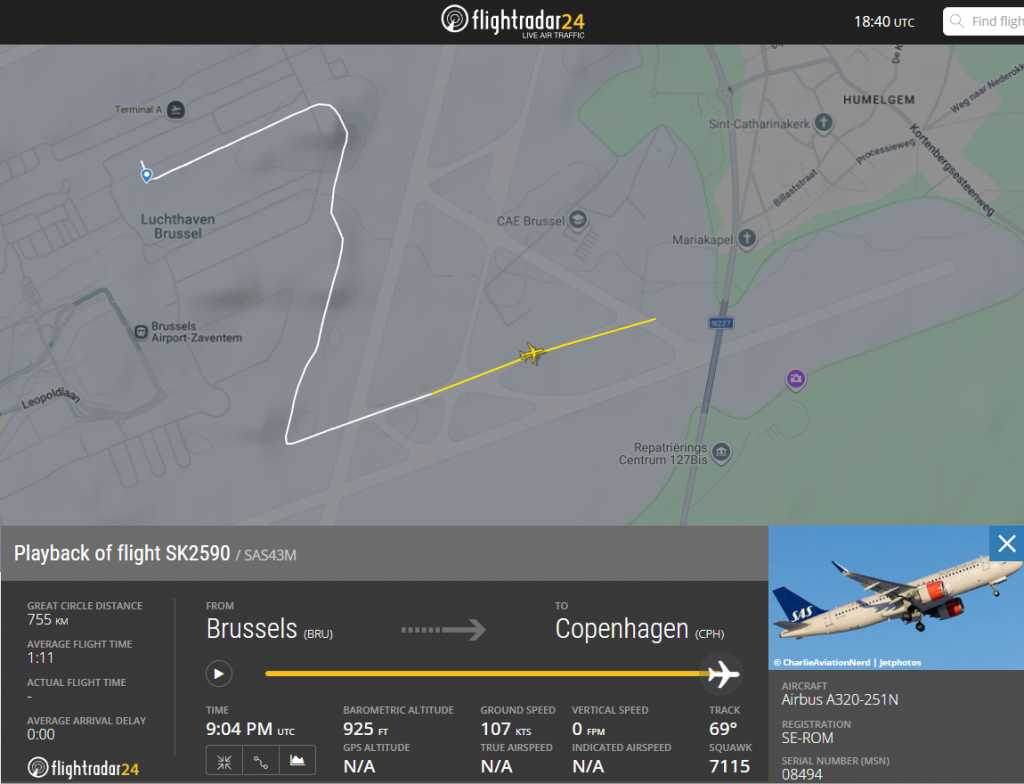Click the Sint-Catharinakerk map marker
Screen dimensions: 1024x784
822,123
